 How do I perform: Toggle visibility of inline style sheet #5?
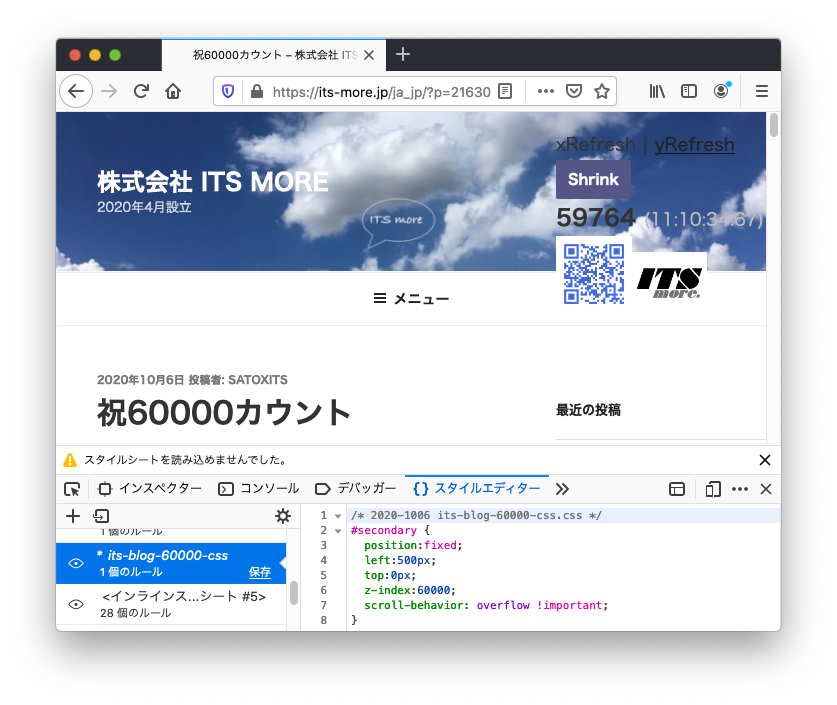(x=76, y=604)
